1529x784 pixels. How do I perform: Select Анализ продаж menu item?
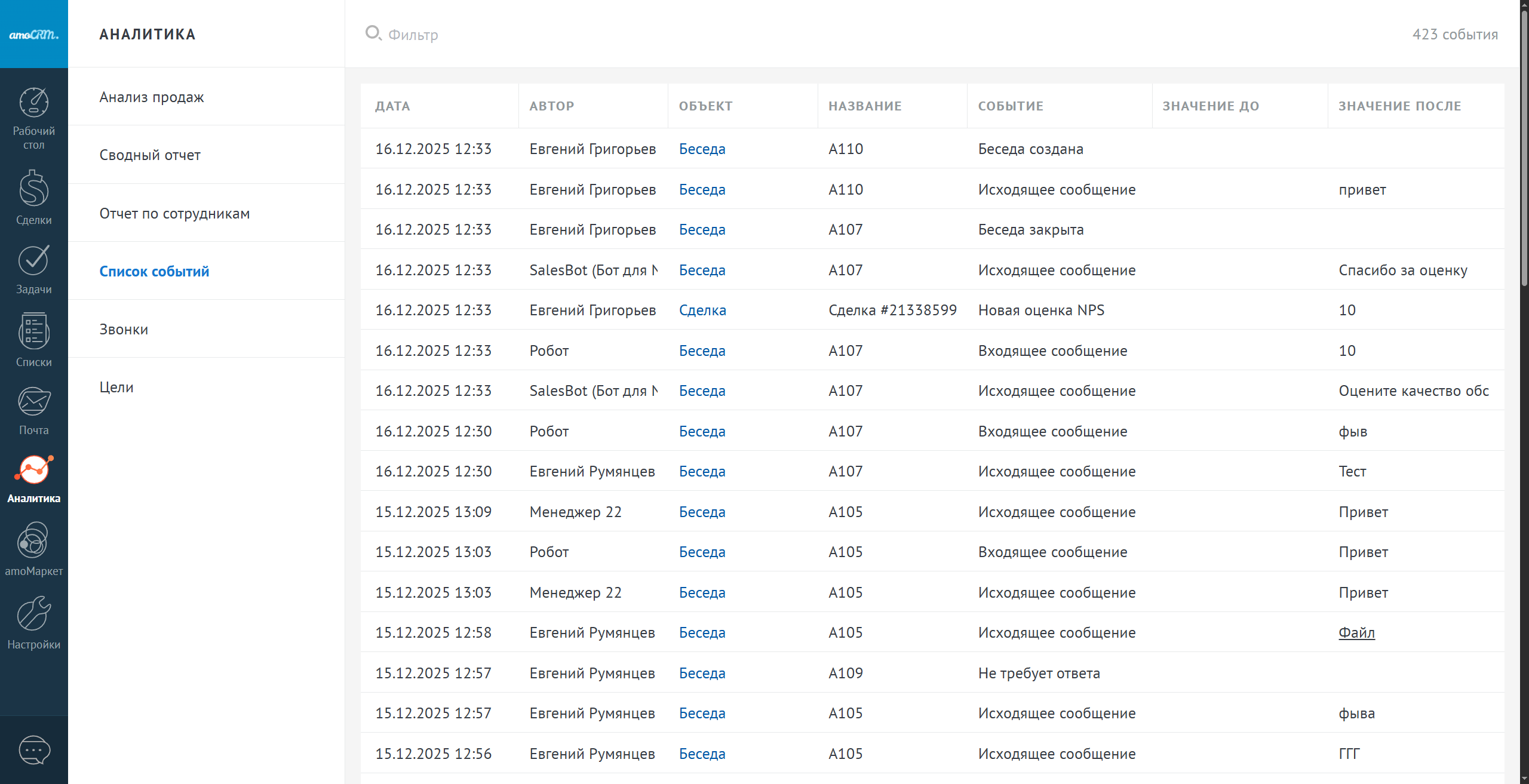[x=152, y=97]
